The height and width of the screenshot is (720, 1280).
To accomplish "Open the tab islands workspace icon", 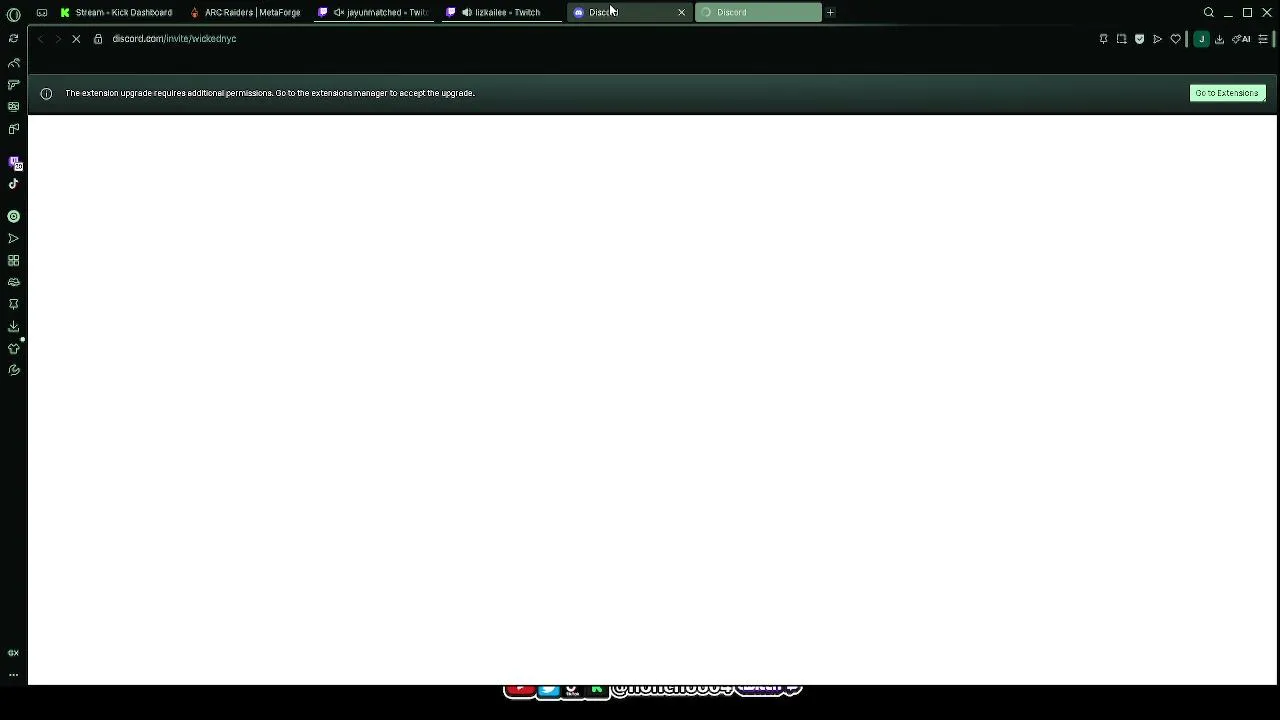I will (42, 12).
